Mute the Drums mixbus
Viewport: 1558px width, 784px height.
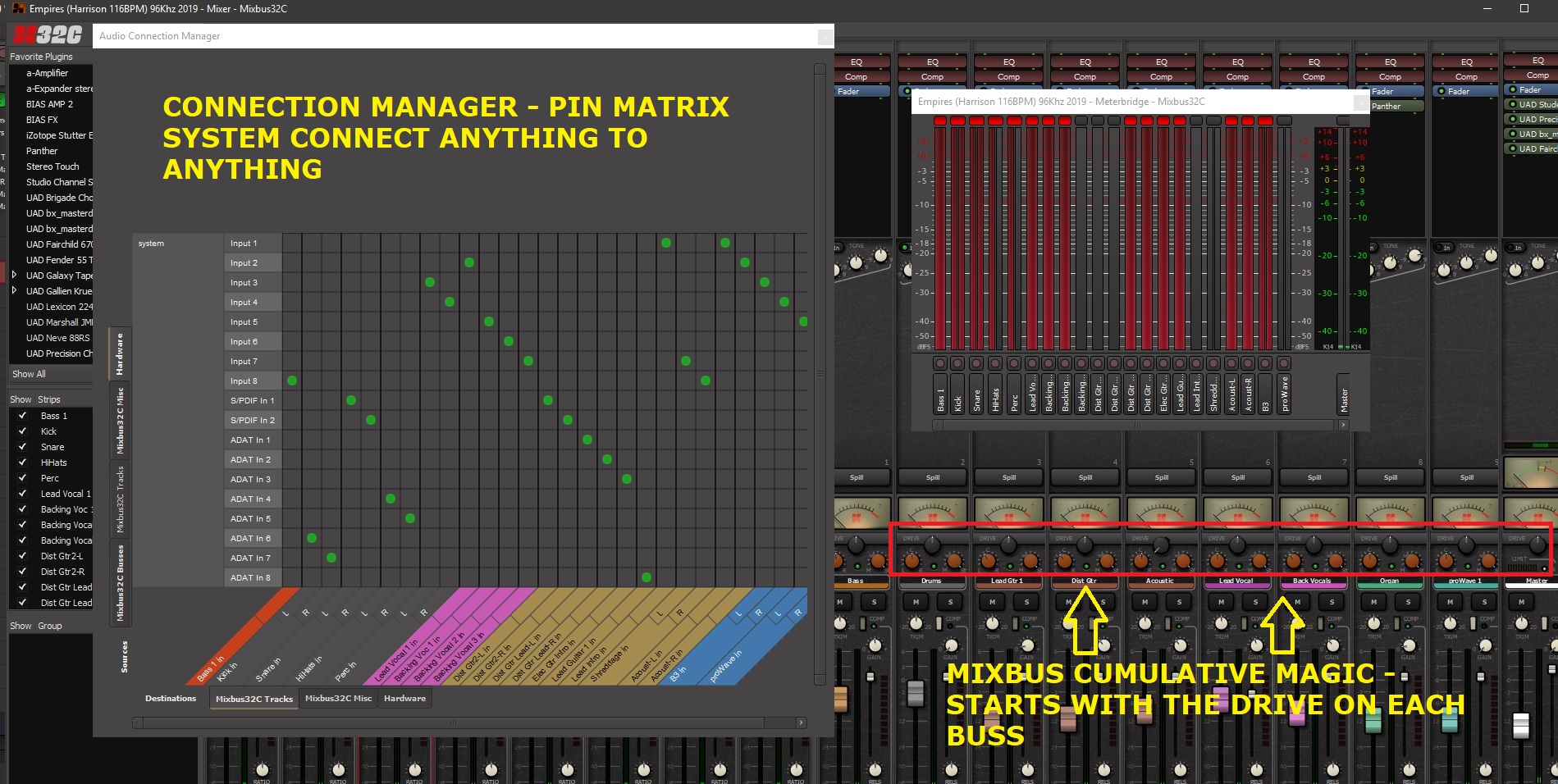pyautogui.click(x=916, y=601)
